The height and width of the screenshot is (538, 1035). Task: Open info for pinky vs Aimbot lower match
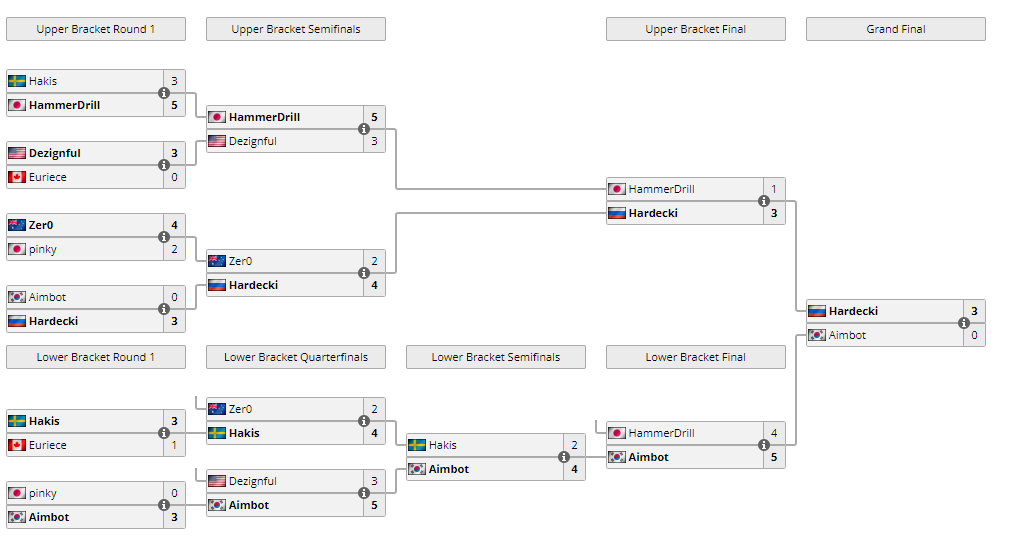click(x=164, y=505)
